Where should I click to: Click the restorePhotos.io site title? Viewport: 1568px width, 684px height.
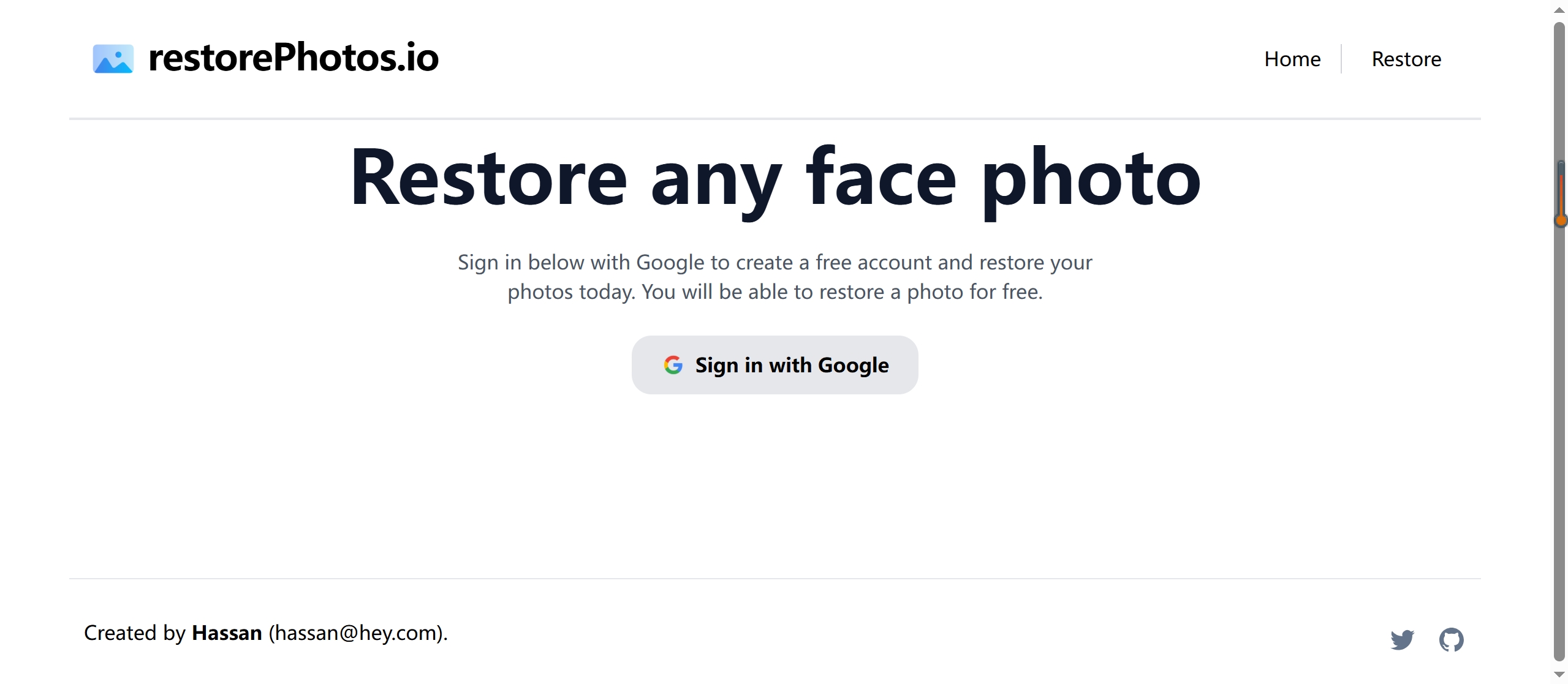(294, 58)
